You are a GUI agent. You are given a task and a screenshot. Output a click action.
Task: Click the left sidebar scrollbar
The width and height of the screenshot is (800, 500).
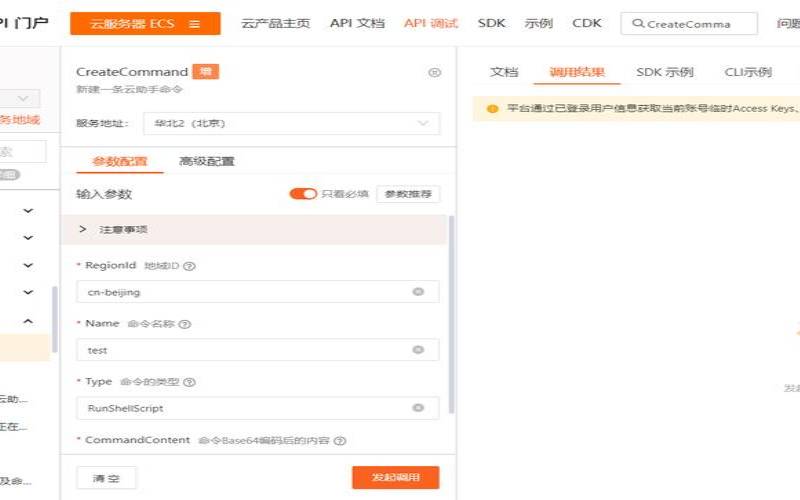(x=55, y=319)
